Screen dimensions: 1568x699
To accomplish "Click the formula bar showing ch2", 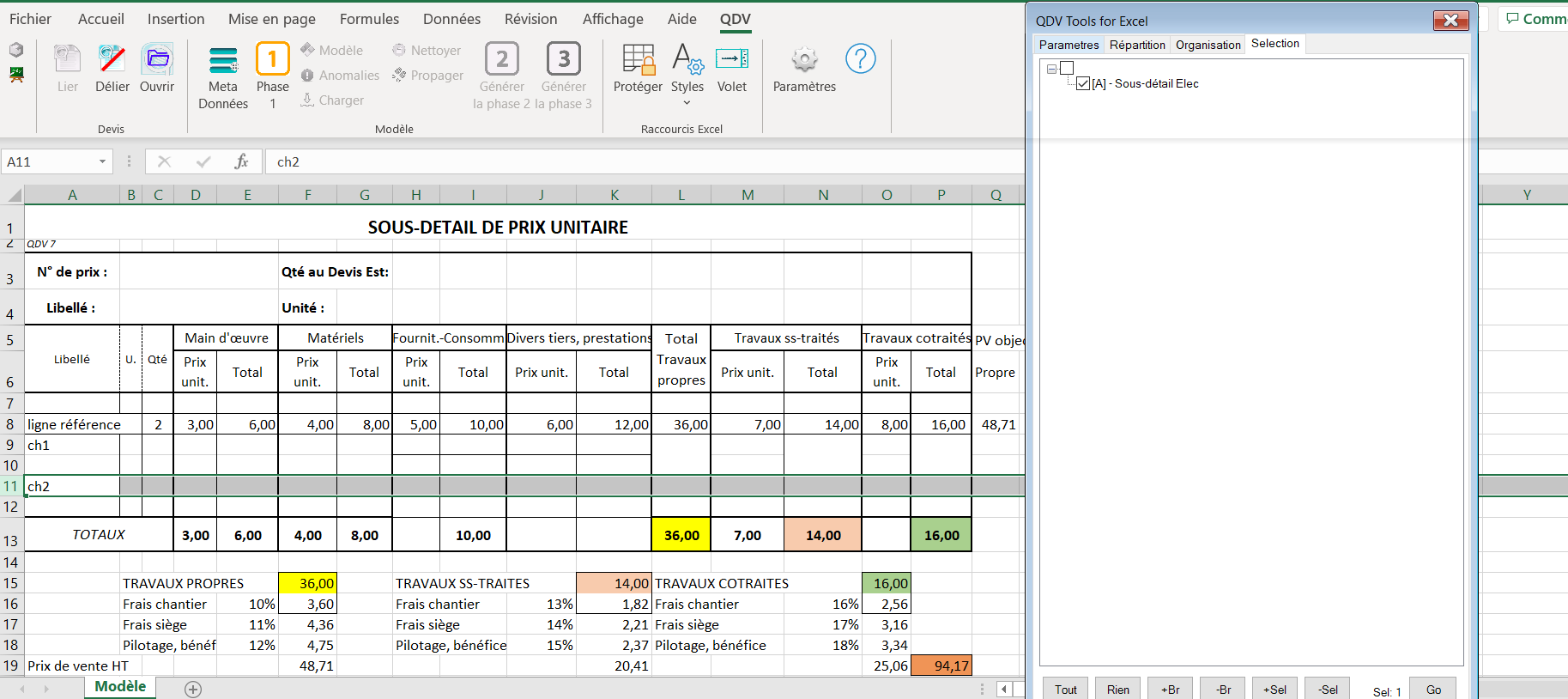I will tap(644, 161).
